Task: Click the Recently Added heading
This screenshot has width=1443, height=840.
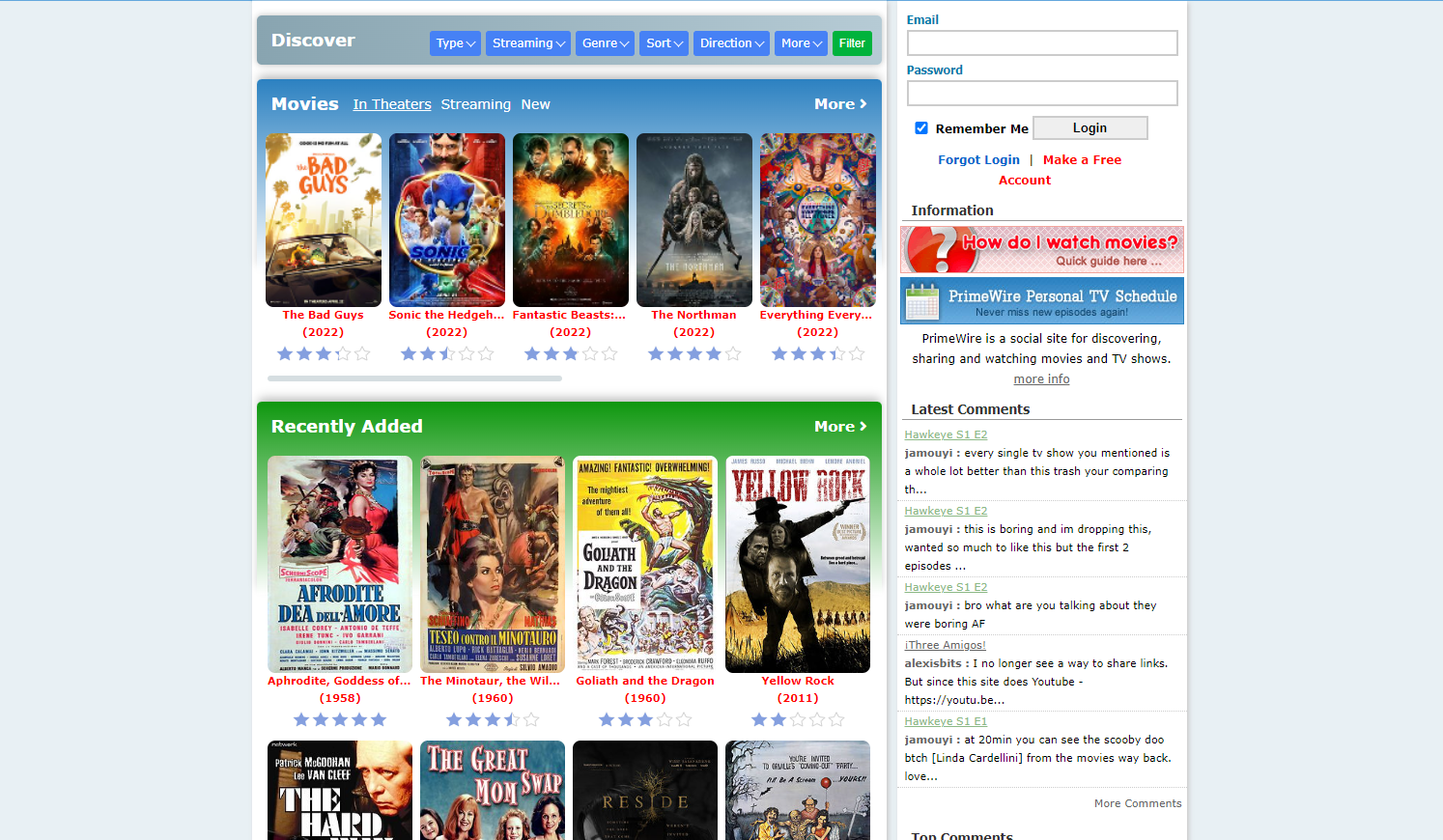Action: coord(347,427)
